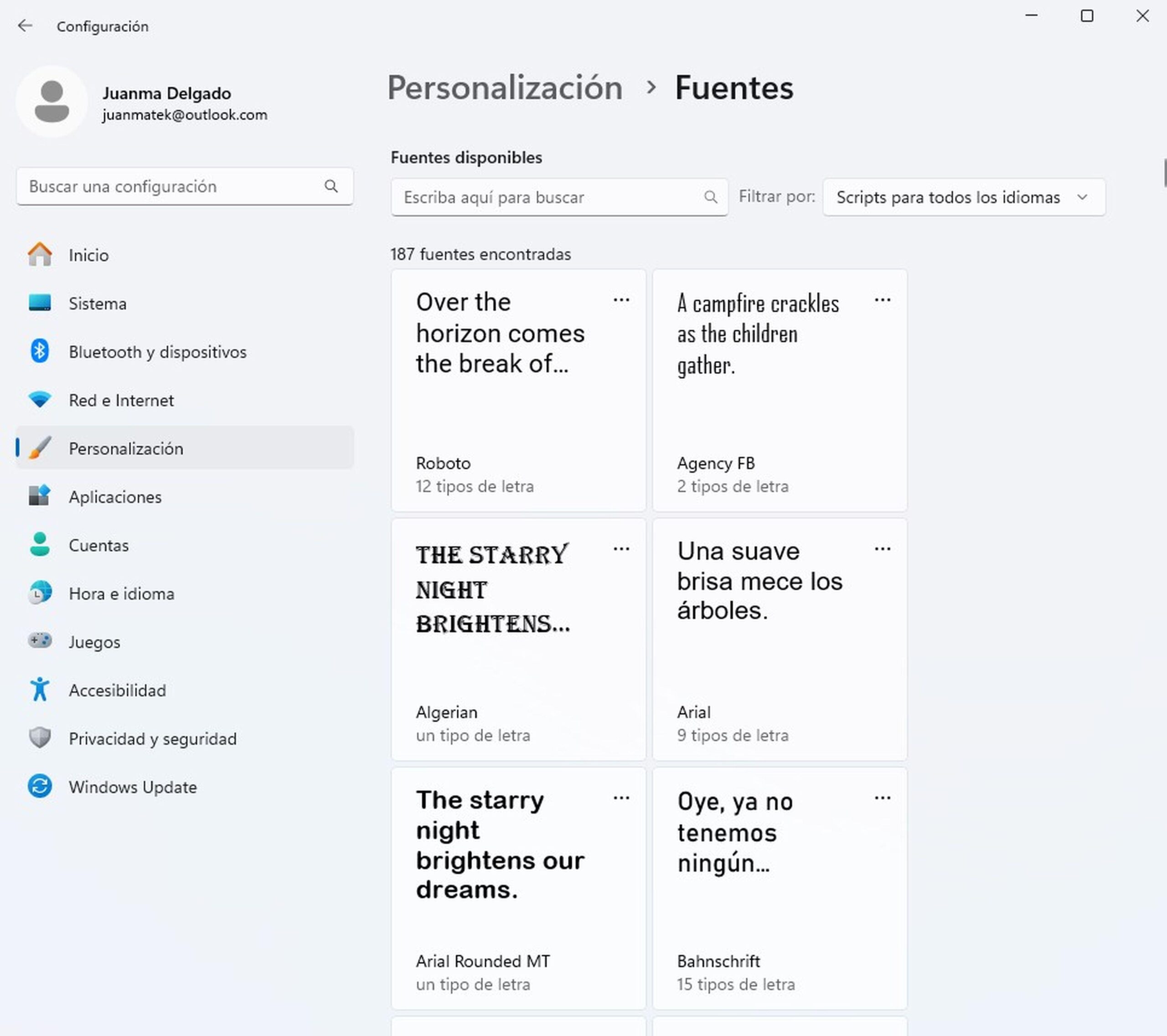This screenshot has width=1167, height=1036.
Task: Click the Inicio home icon
Action: [x=40, y=255]
